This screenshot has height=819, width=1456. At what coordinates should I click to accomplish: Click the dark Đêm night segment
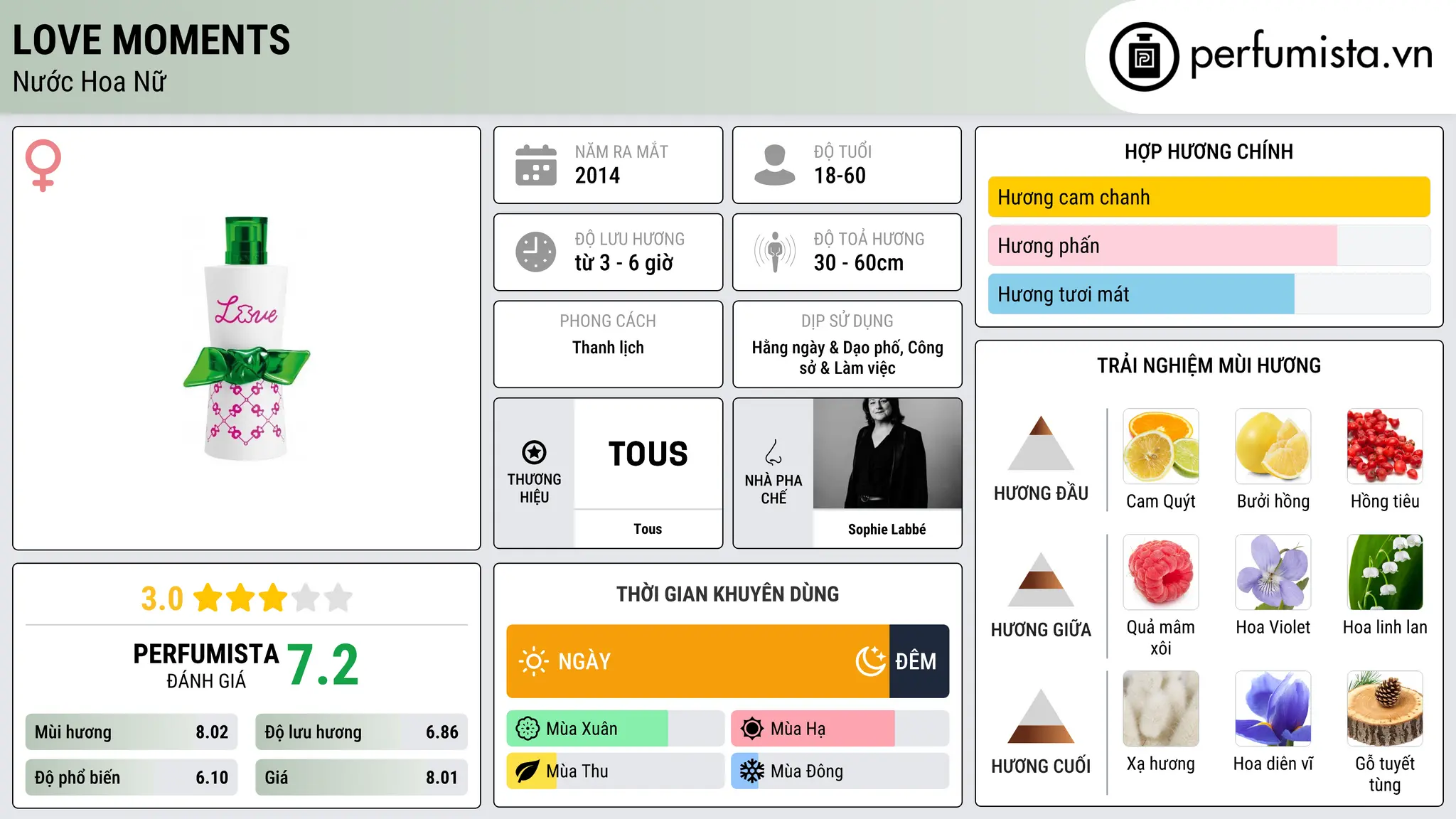click(919, 661)
